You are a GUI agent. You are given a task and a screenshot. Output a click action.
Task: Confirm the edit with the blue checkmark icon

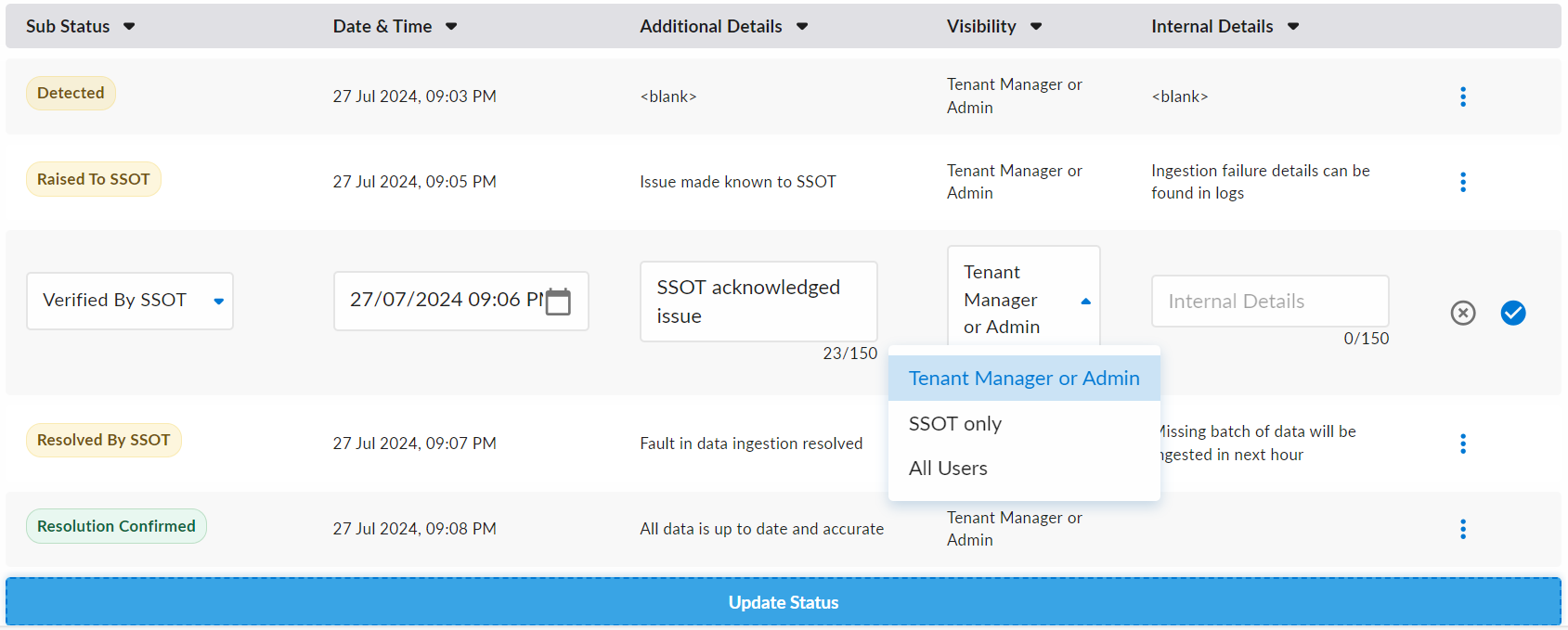(1513, 314)
